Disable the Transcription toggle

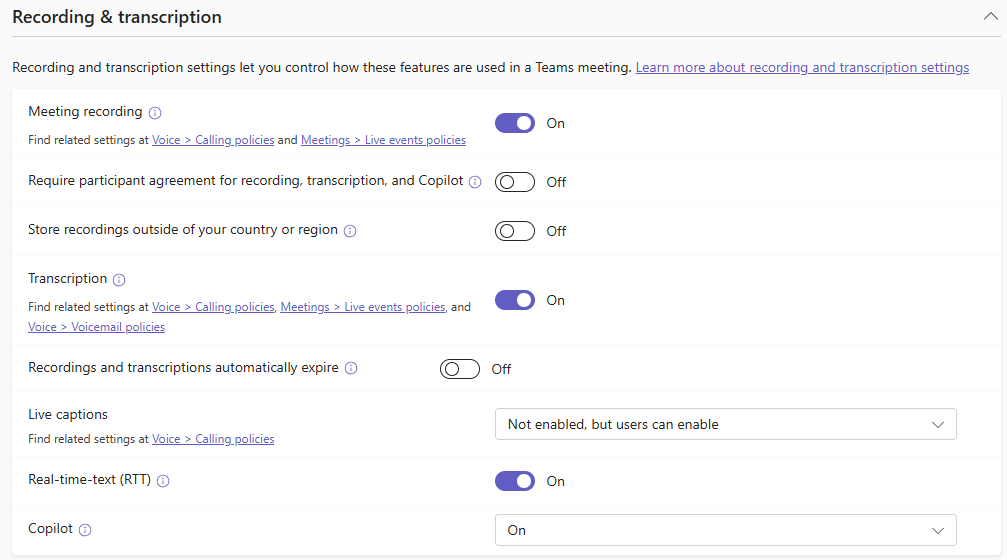point(515,300)
